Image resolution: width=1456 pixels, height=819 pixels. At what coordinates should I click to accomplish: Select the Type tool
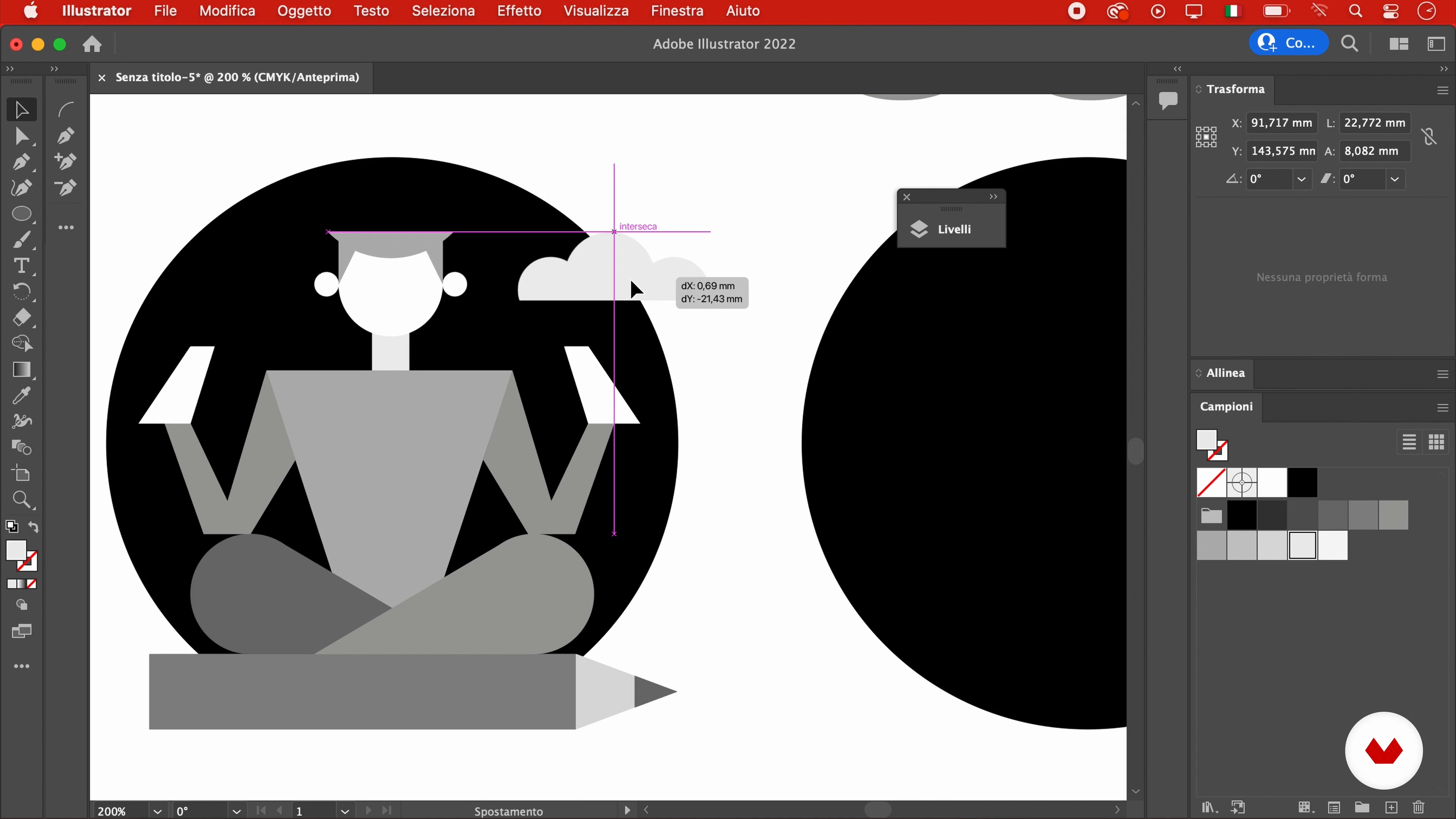pyautogui.click(x=22, y=266)
